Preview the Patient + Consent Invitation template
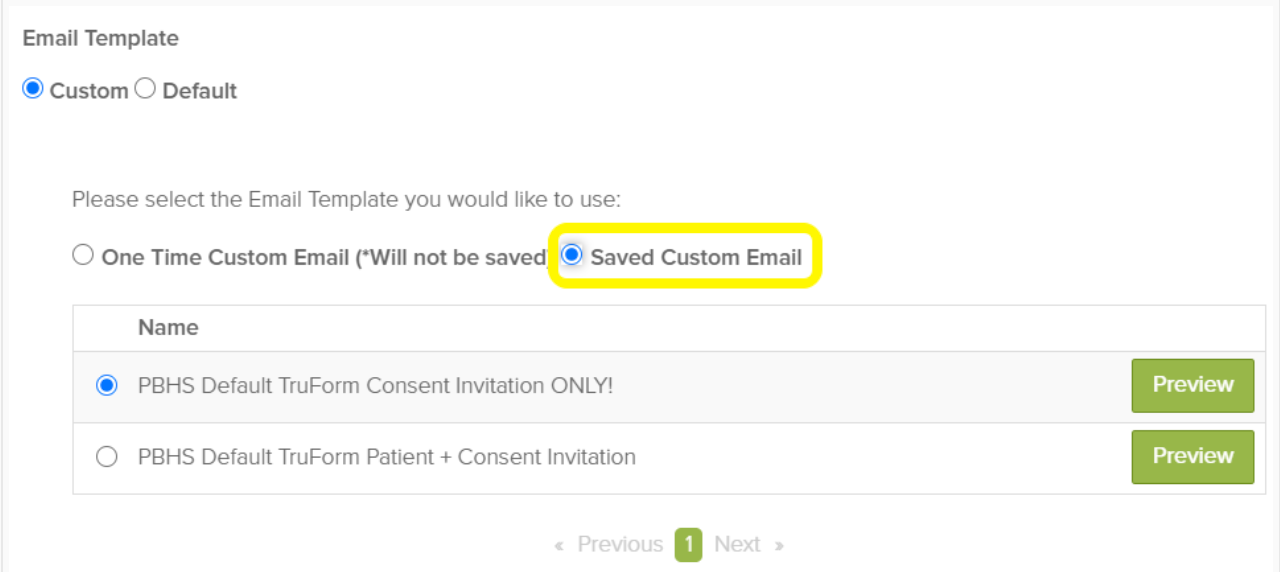The image size is (1280, 572). coord(1192,456)
